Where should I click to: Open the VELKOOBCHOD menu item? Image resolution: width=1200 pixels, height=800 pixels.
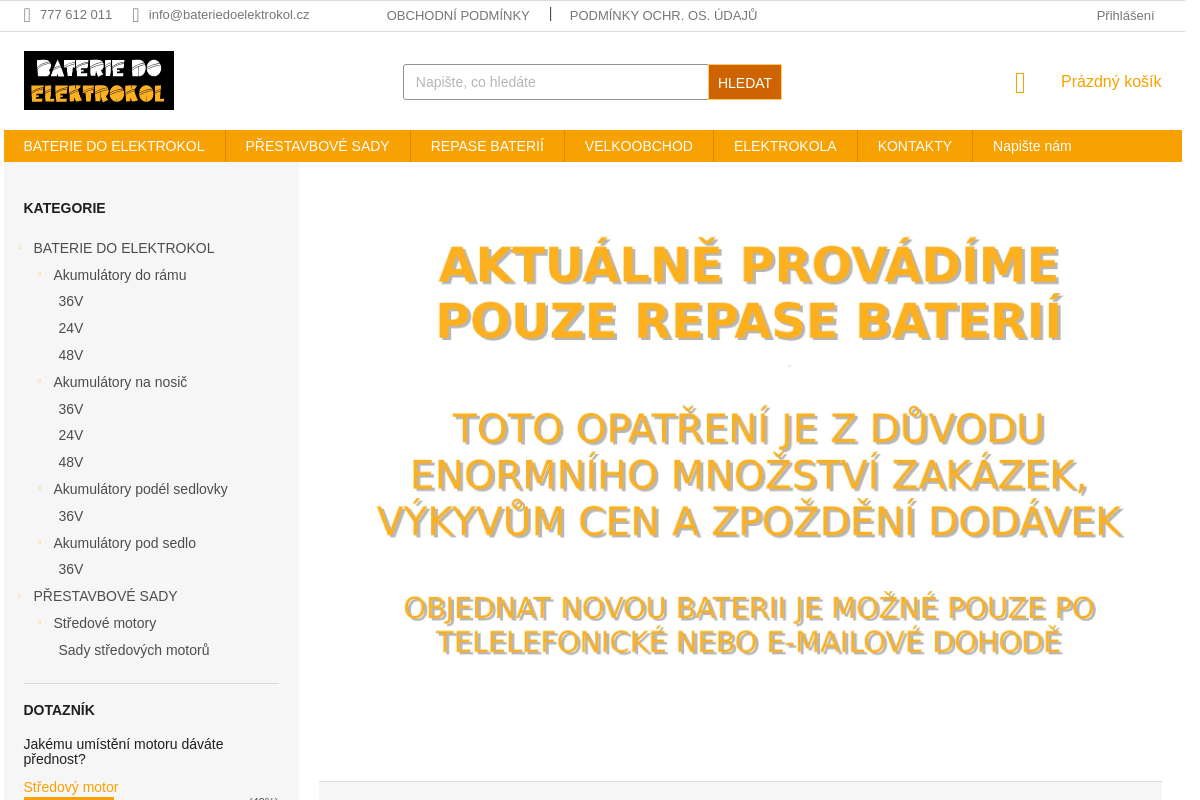click(638, 146)
